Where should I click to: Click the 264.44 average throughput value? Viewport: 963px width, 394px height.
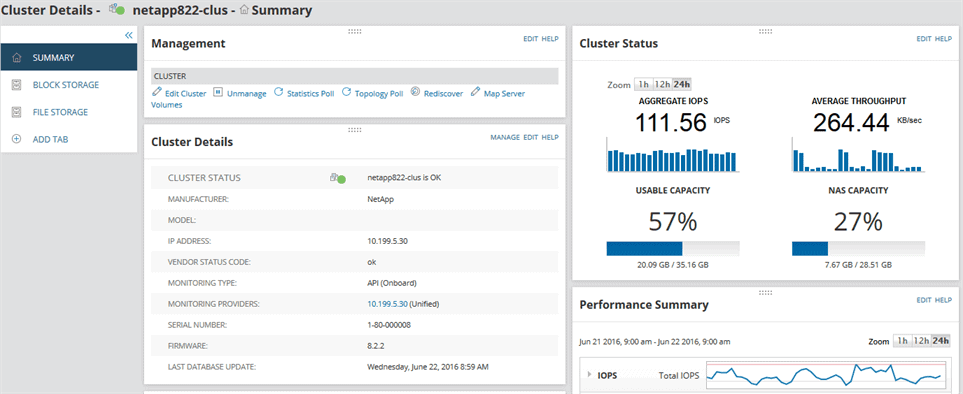pyautogui.click(x=851, y=123)
